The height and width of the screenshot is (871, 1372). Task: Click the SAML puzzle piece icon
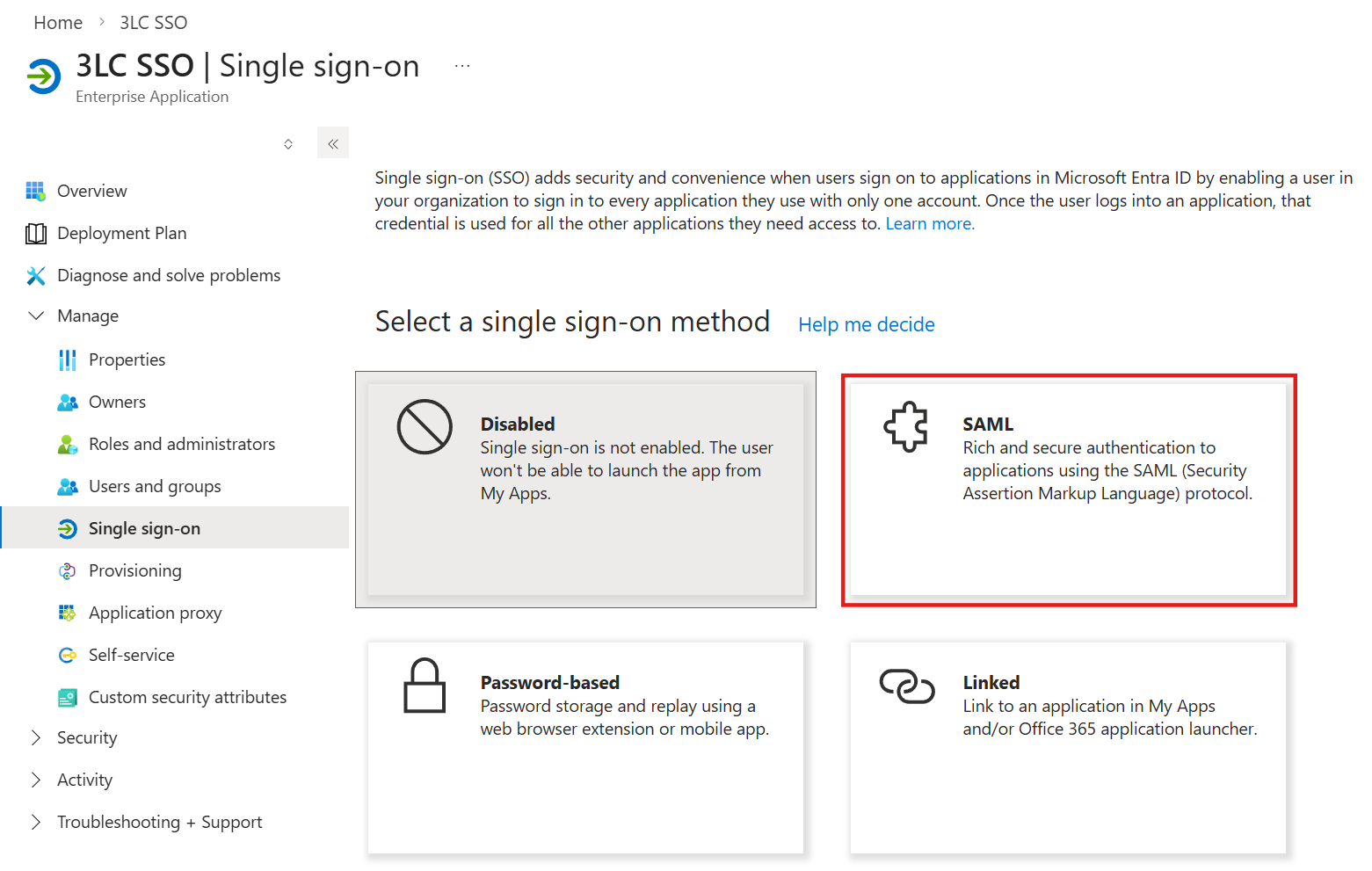(906, 427)
